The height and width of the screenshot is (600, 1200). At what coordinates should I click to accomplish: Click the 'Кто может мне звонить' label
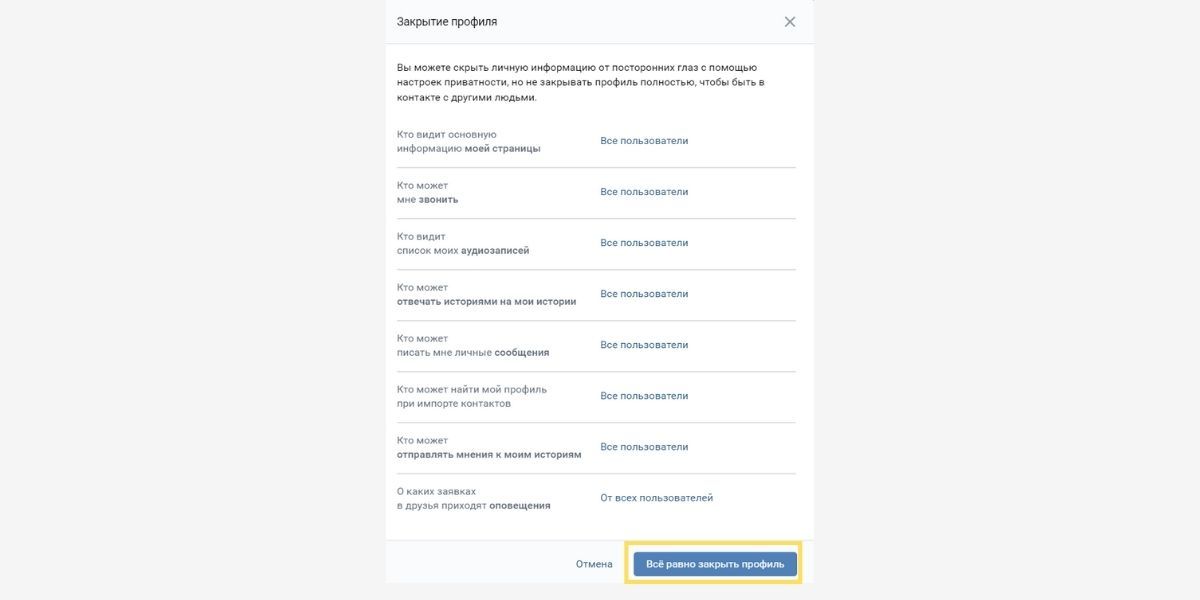pyautogui.click(x=428, y=193)
